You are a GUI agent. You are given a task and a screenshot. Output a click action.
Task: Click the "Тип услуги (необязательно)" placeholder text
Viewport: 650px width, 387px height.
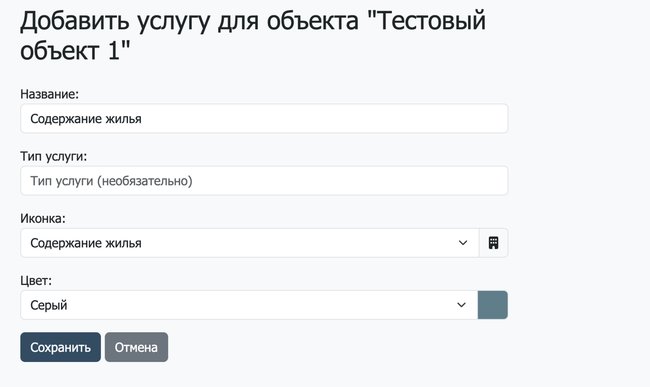111,181
